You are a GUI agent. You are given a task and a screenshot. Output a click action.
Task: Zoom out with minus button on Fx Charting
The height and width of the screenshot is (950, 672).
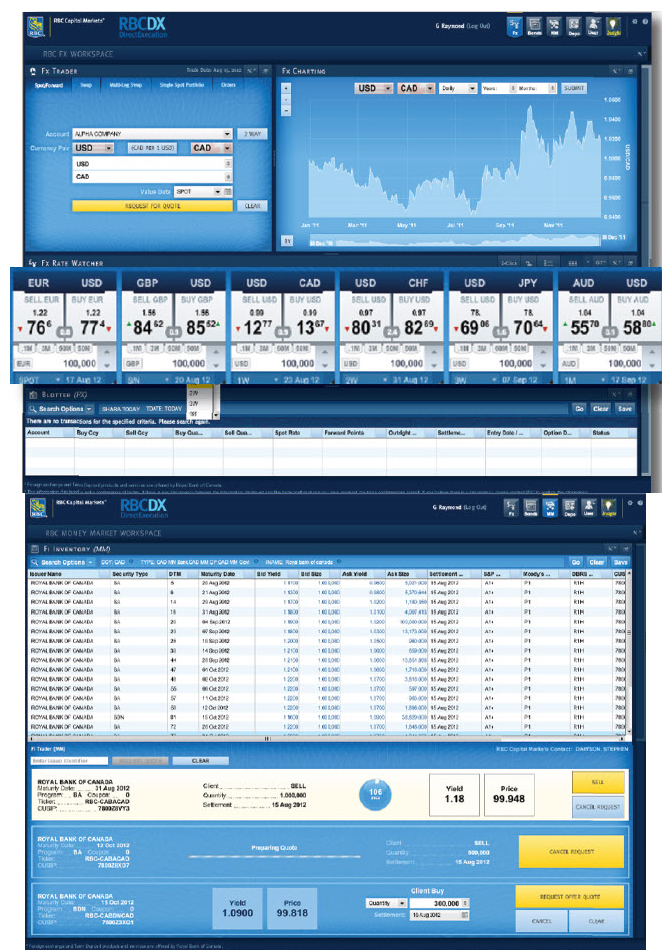click(286, 110)
